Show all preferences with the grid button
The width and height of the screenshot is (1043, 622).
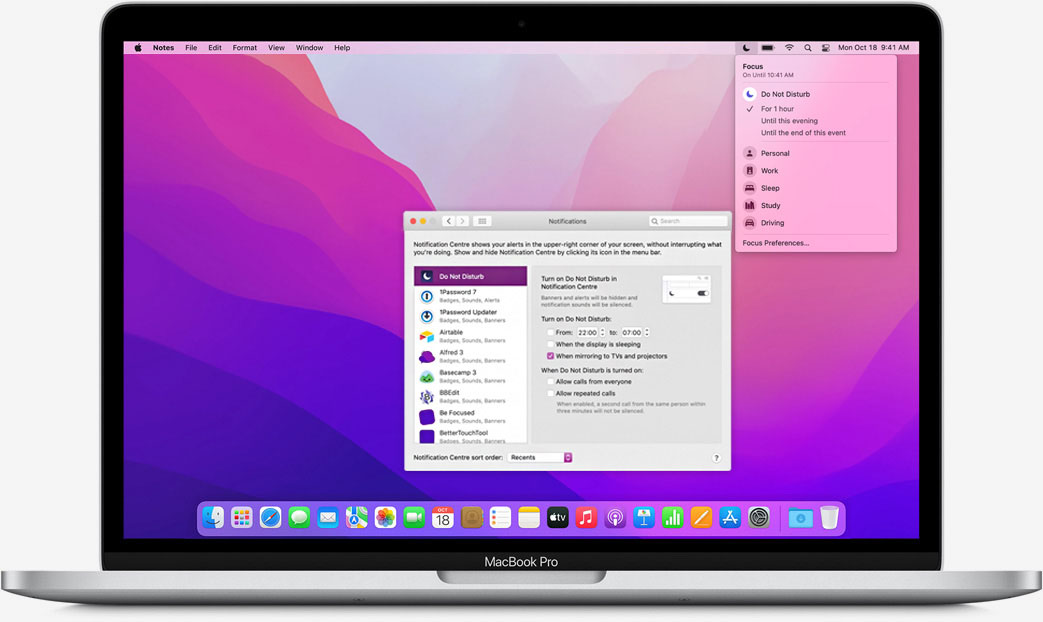pos(482,221)
